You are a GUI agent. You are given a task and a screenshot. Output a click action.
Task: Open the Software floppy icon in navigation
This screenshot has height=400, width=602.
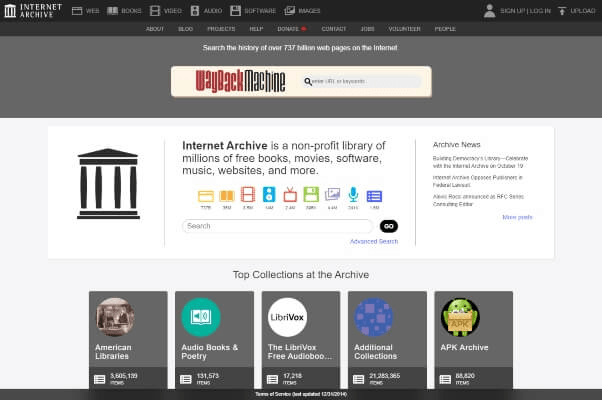point(235,11)
